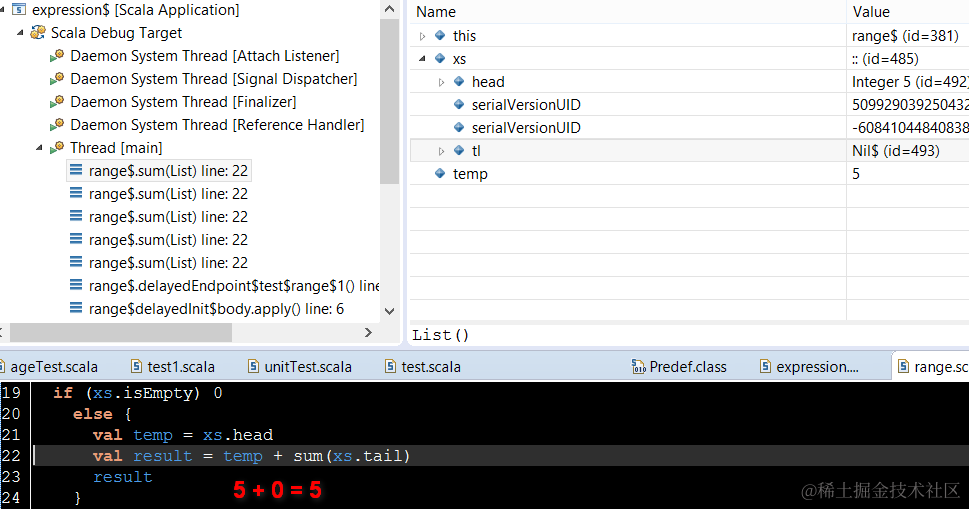Click 'result' on code line 23

pos(122,477)
